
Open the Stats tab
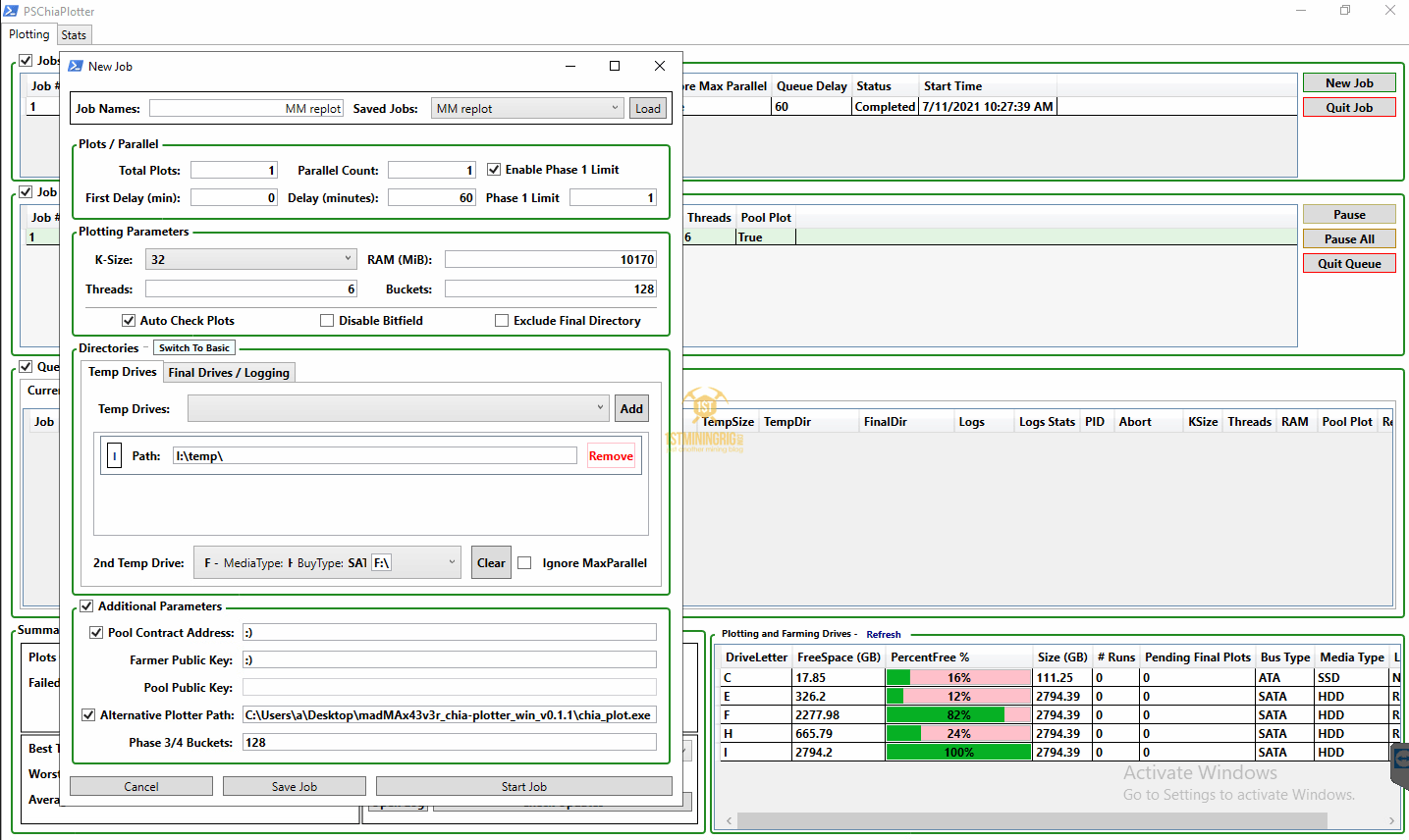tap(74, 35)
